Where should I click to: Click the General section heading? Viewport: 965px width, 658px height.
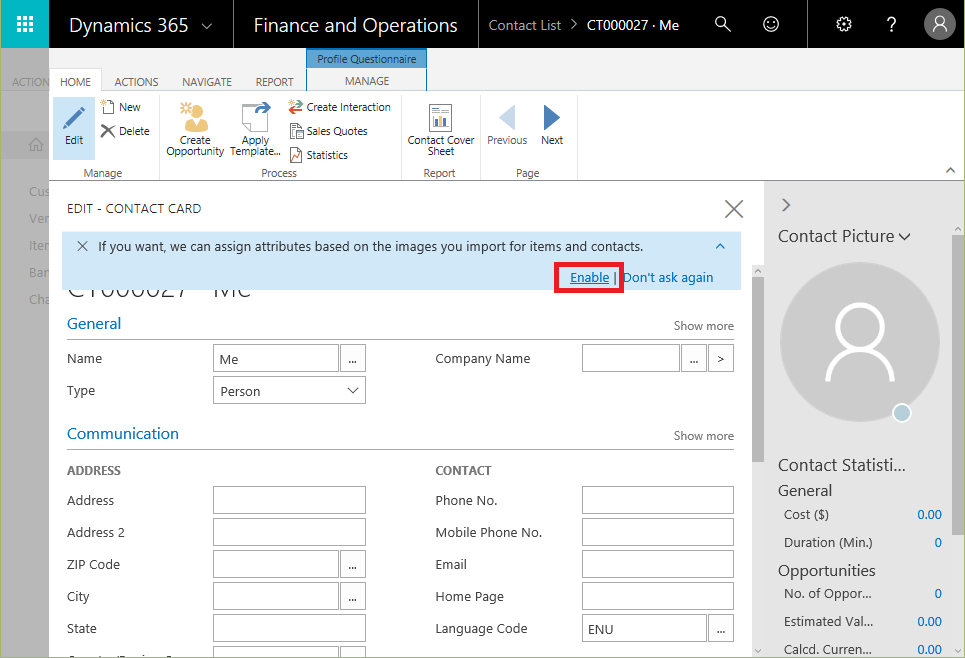(x=94, y=324)
